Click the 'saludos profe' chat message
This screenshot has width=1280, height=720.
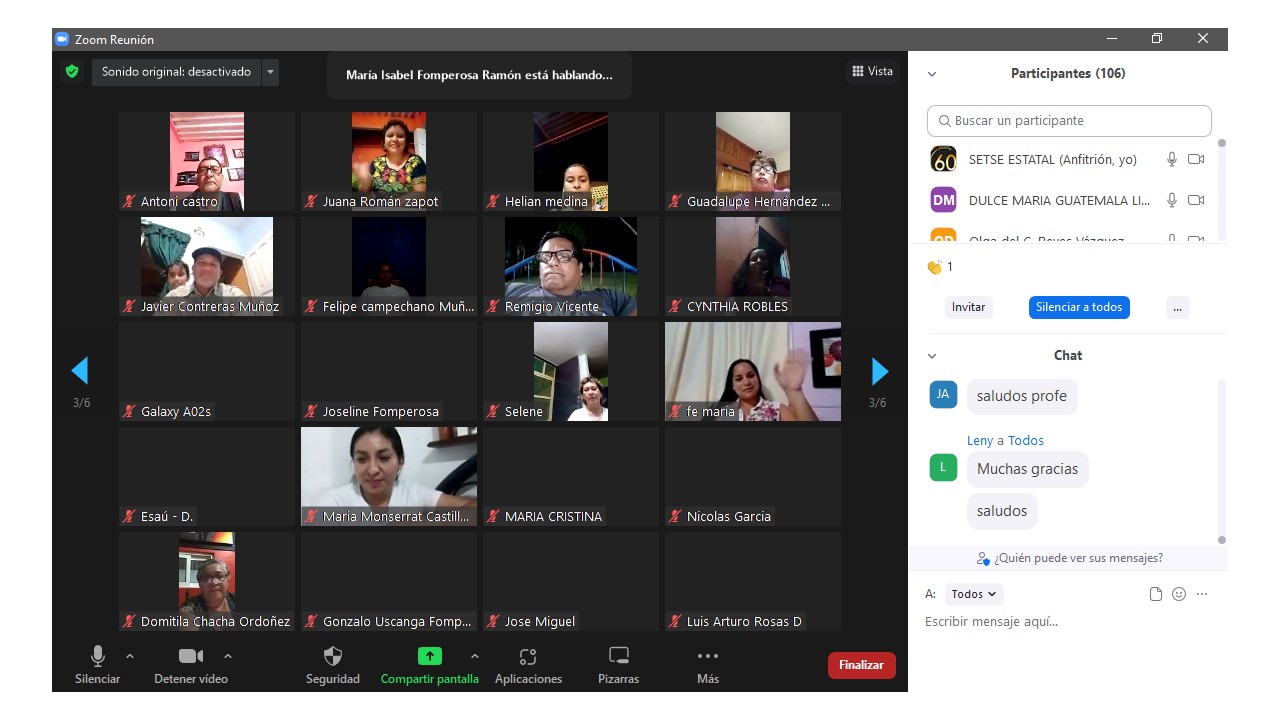tap(1022, 396)
